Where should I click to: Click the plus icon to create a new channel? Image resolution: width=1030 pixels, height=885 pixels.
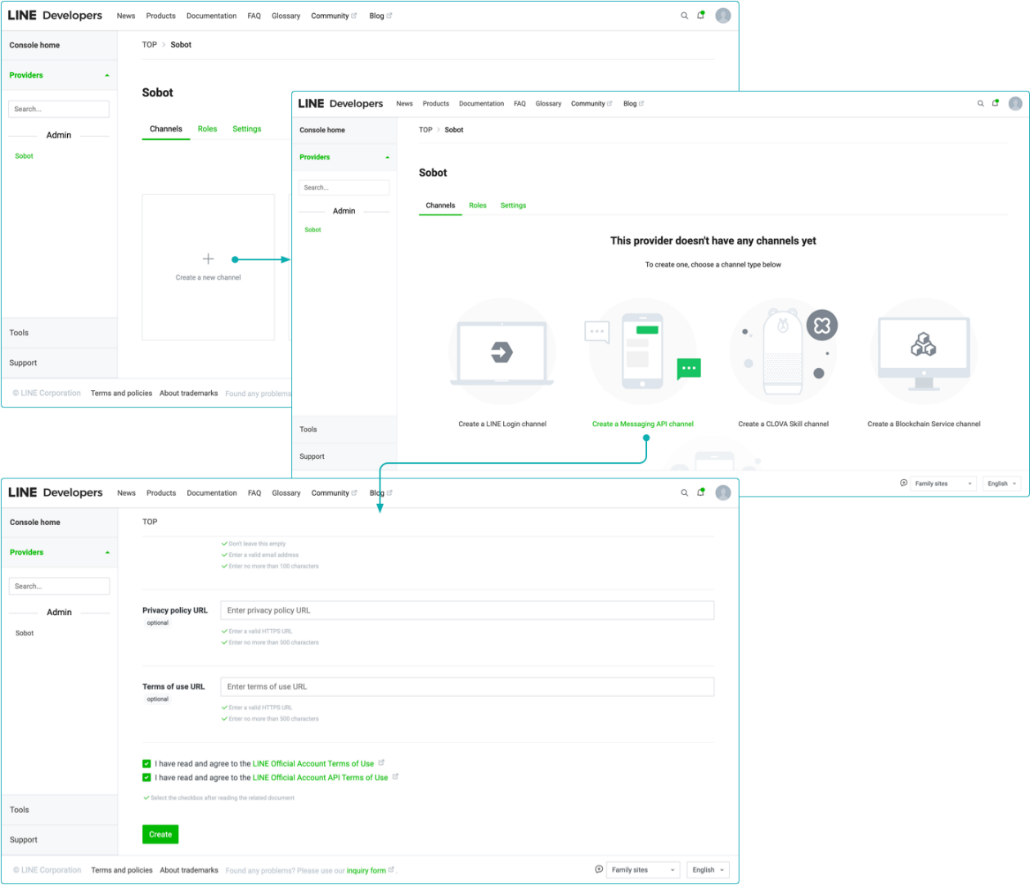(208, 259)
